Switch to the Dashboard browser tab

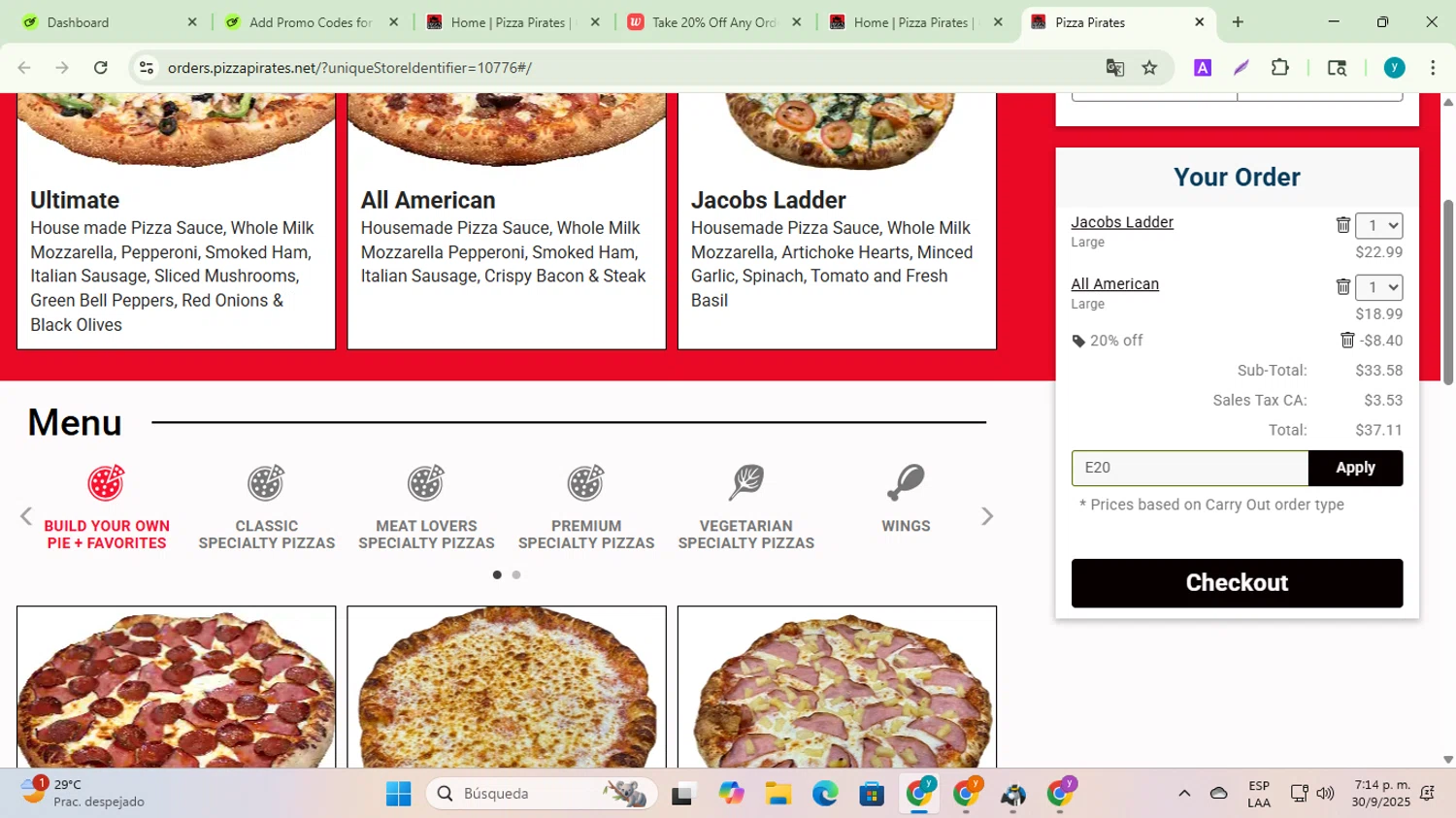pos(107,22)
